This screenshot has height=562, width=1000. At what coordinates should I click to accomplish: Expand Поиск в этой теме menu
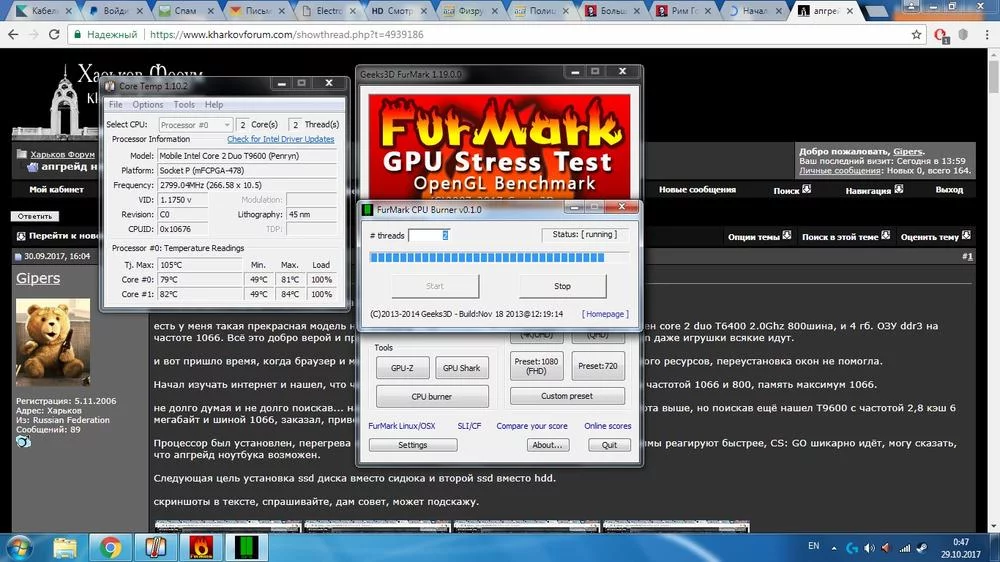click(x=846, y=237)
